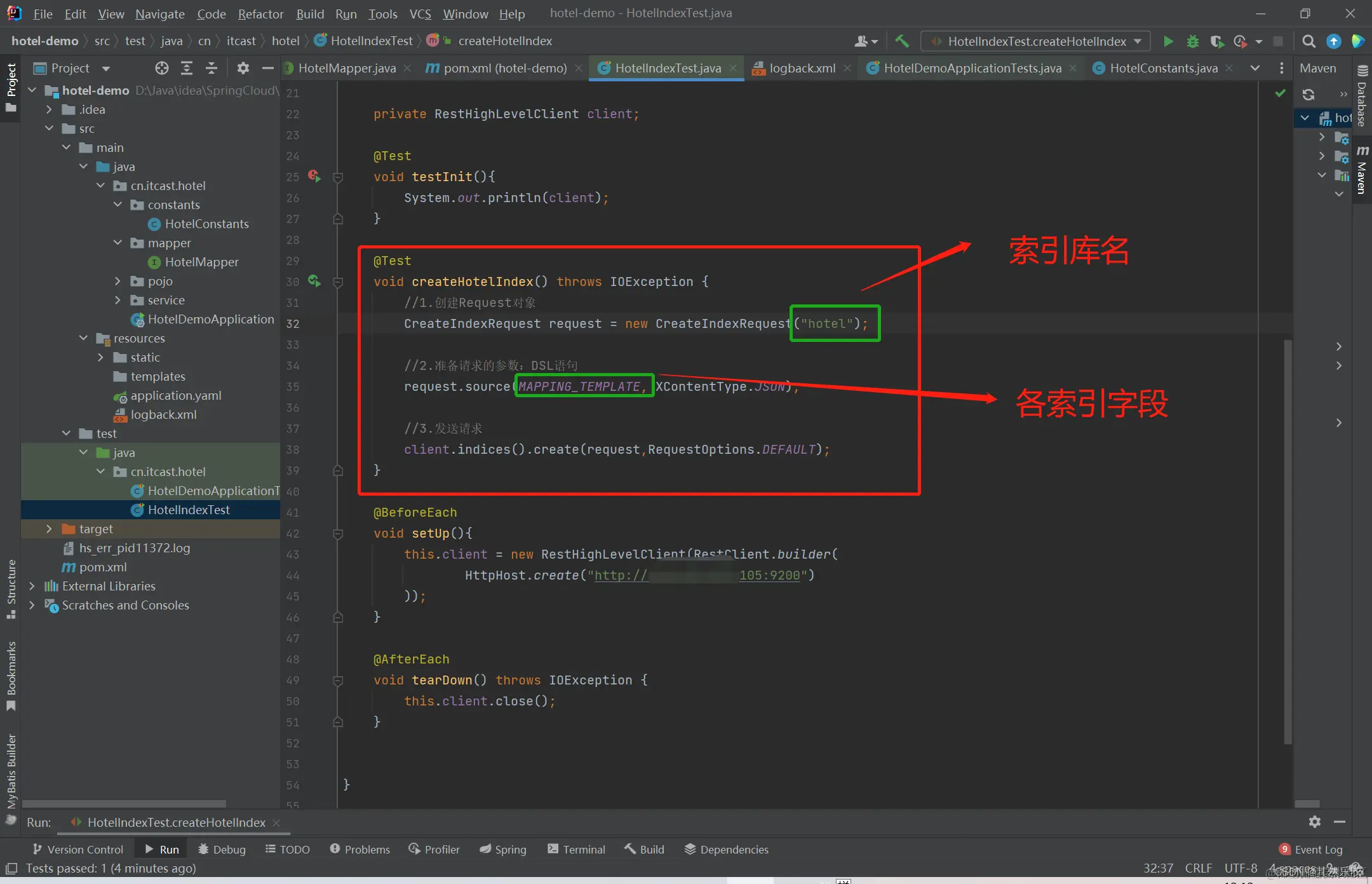
Task: Expand the target folder in project tree
Action: click(x=49, y=529)
